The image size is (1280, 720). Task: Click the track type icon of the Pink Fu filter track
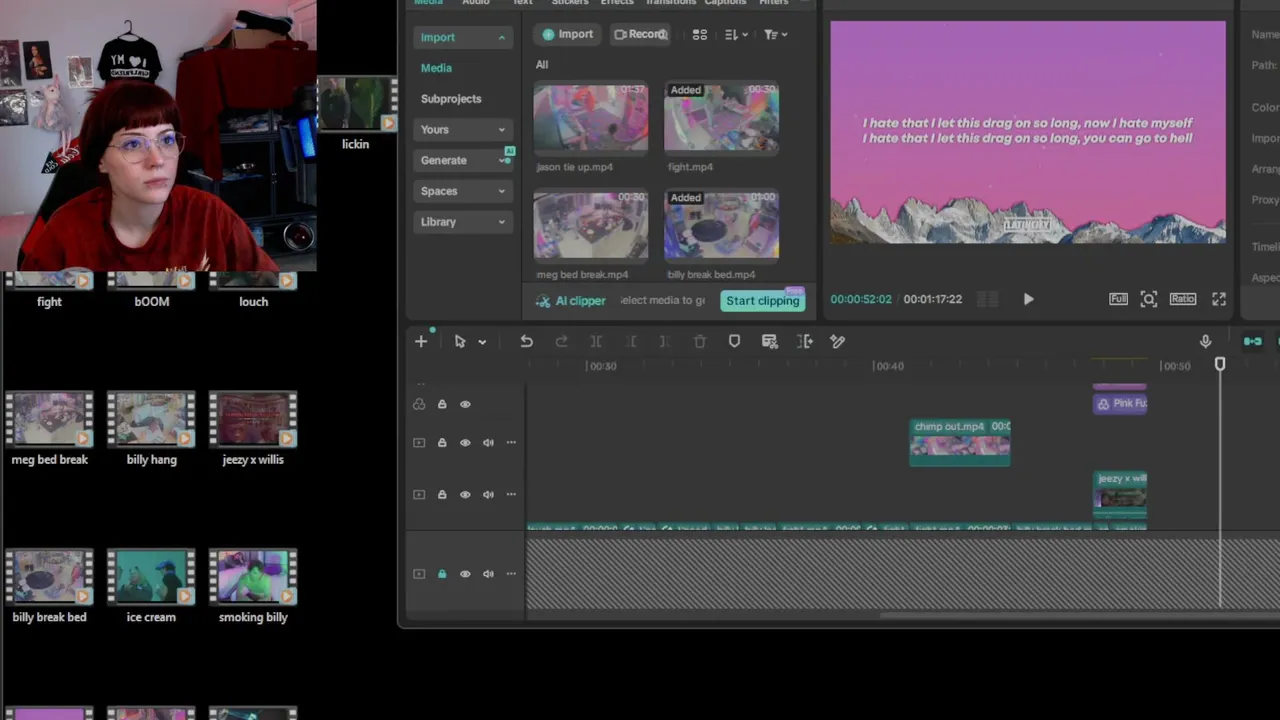click(419, 404)
